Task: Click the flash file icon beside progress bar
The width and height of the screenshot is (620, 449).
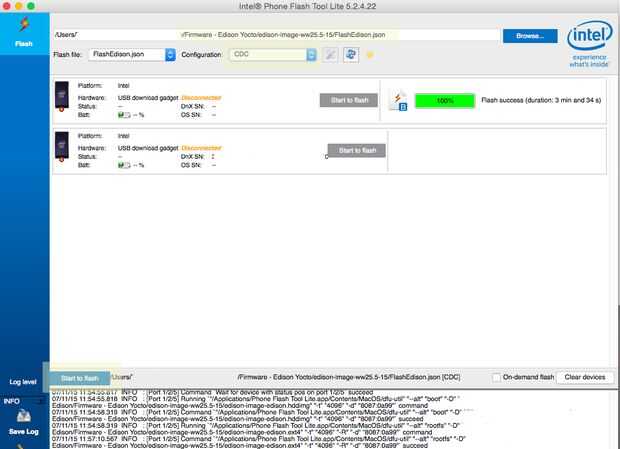Action: coord(399,101)
